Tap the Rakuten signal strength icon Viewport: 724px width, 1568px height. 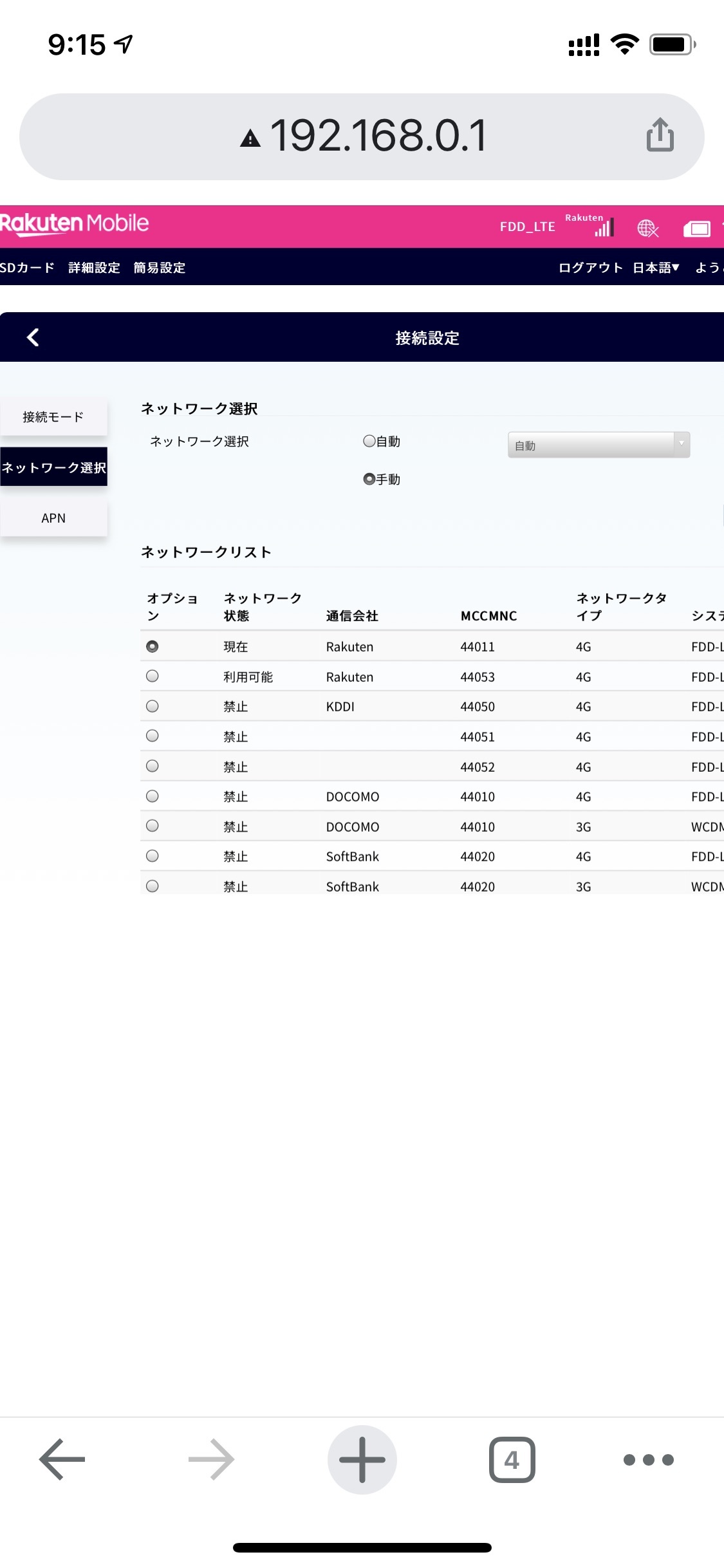[x=604, y=227]
